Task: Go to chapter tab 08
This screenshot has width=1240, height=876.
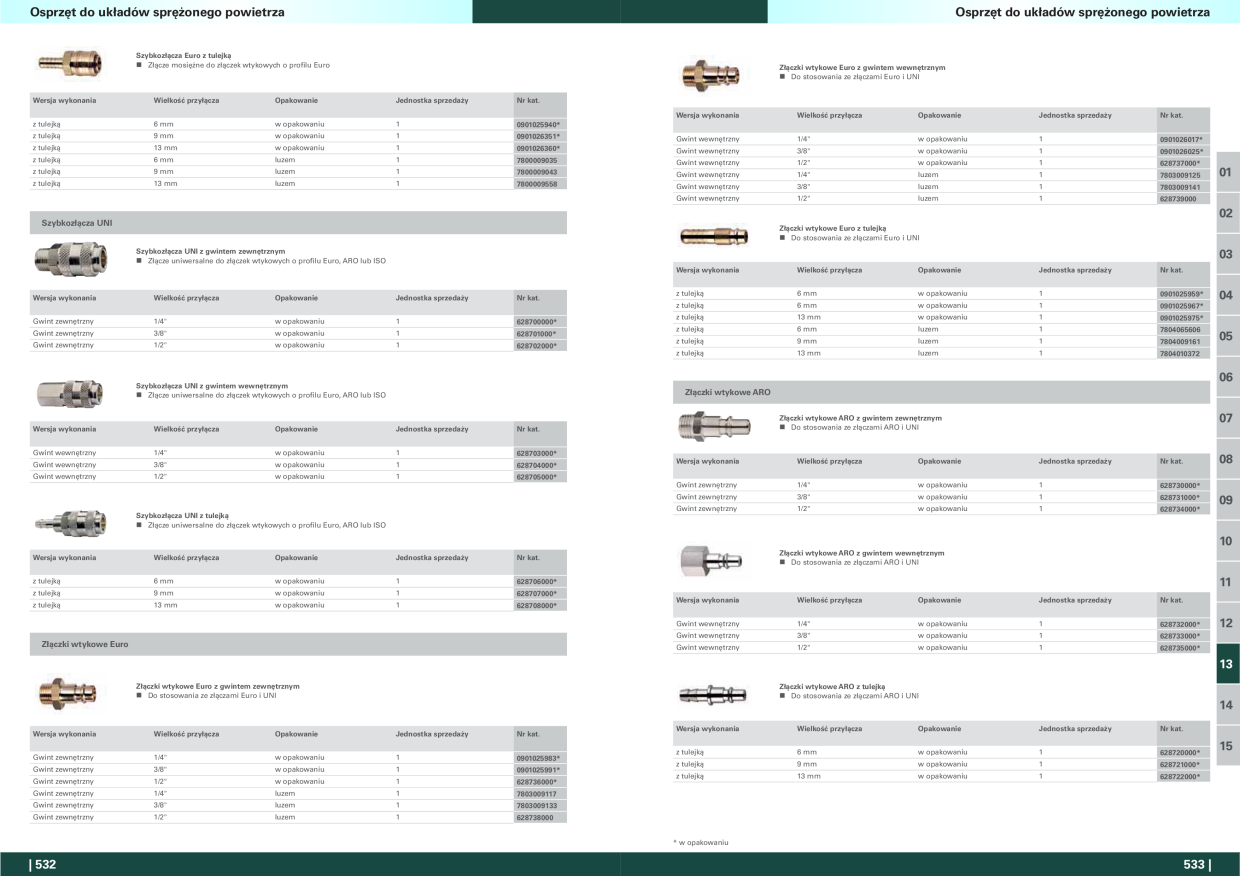Action: click(1228, 459)
